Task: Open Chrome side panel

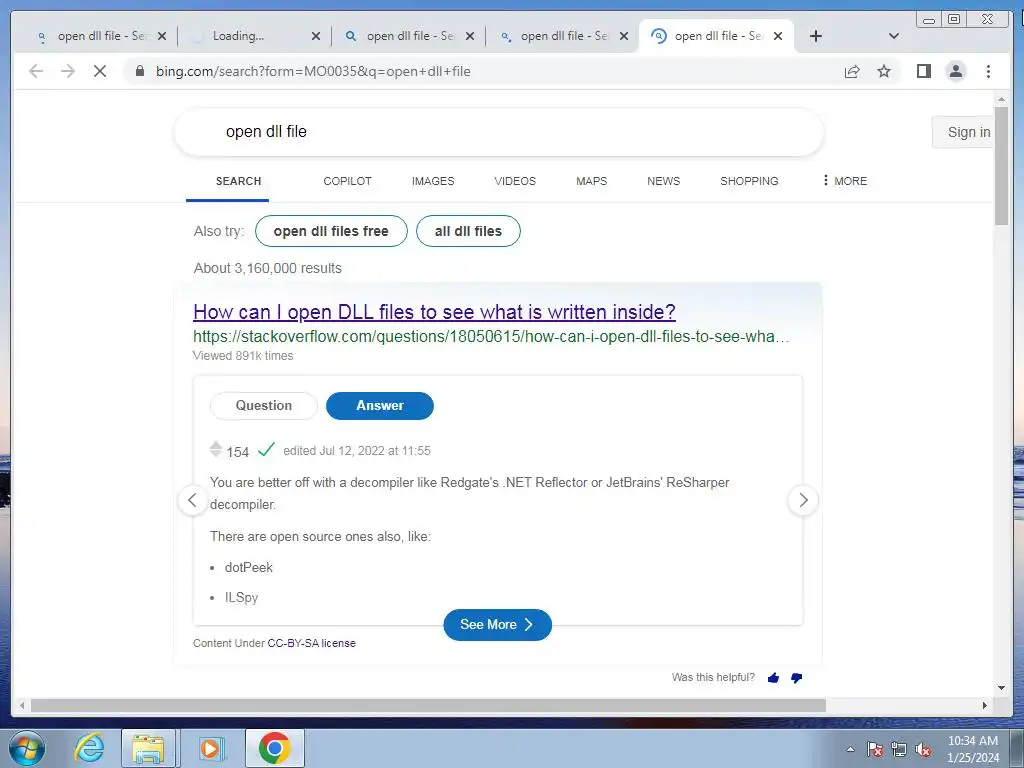Action: click(x=923, y=71)
